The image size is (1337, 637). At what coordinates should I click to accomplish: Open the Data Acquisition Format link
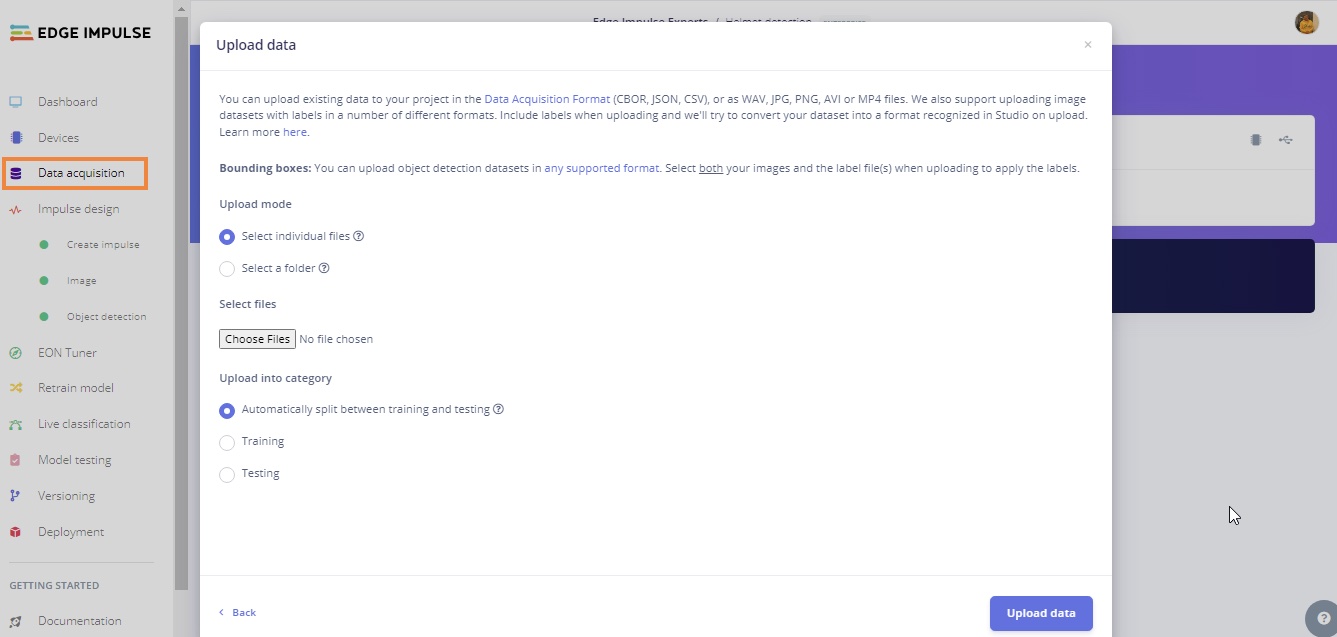click(546, 100)
